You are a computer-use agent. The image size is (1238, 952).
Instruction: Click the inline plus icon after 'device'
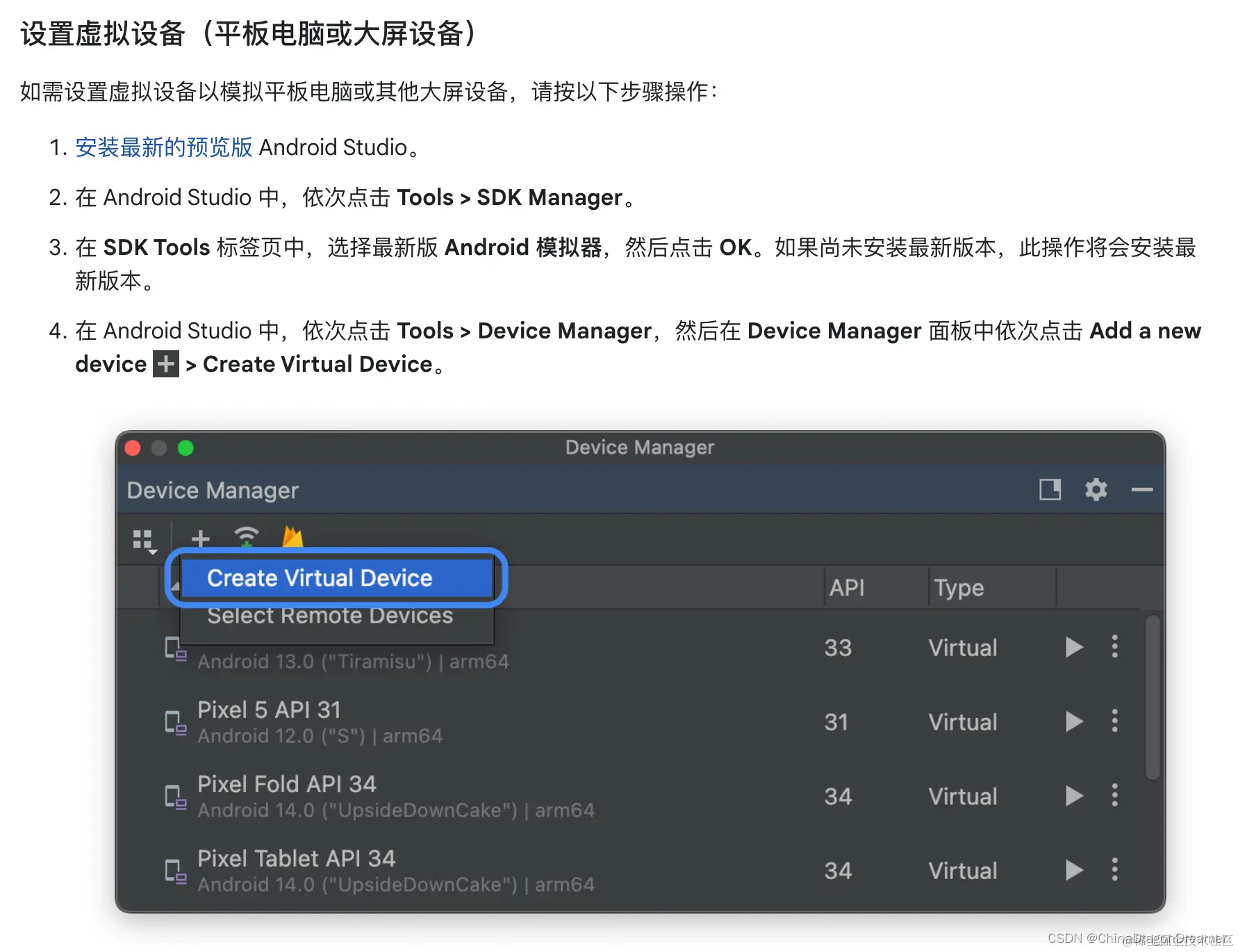(165, 364)
